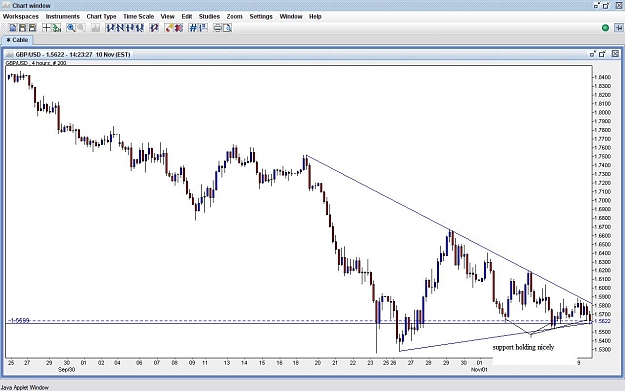Screen dimensions: 625x391
Task: Click the 'Java Applet Window' status text
Action: 25,387
